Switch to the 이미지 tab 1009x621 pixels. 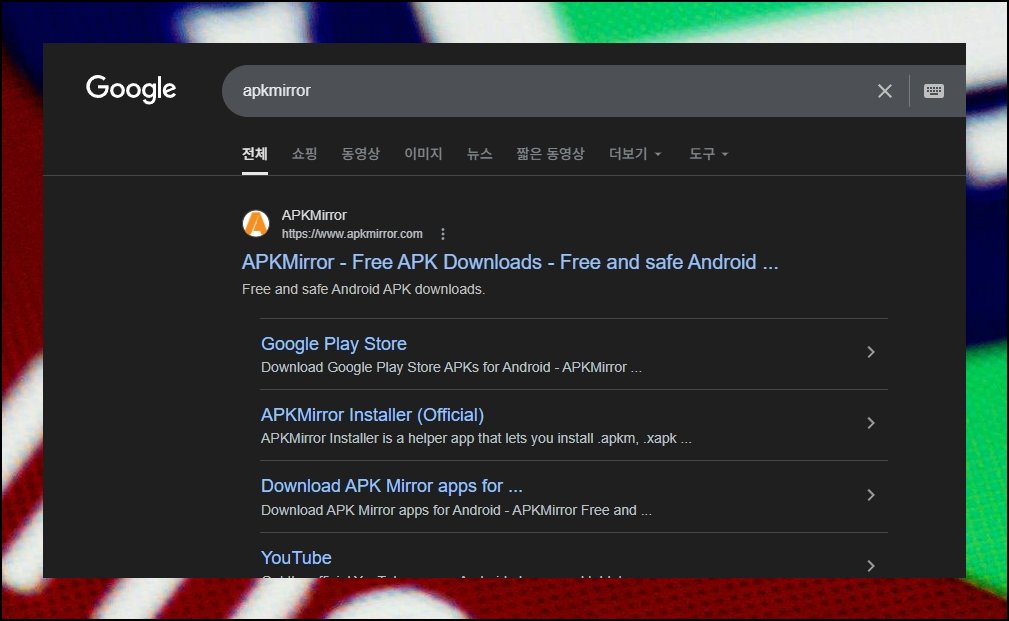click(x=423, y=154)
